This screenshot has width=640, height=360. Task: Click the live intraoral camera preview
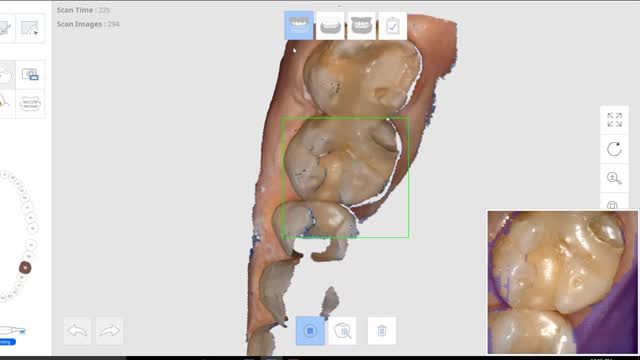pos(562,282)
